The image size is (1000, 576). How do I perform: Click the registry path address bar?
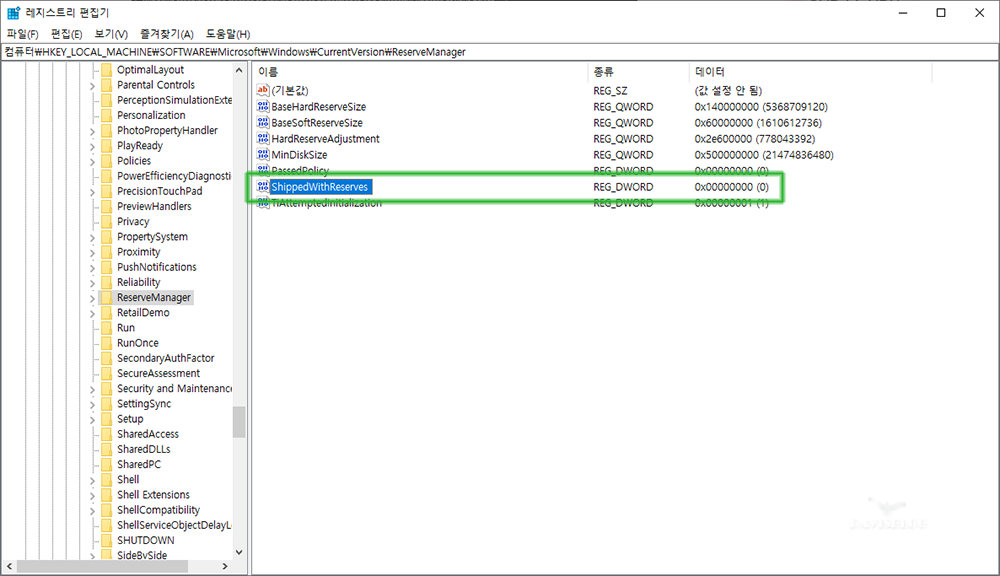(x=500, y=52)
